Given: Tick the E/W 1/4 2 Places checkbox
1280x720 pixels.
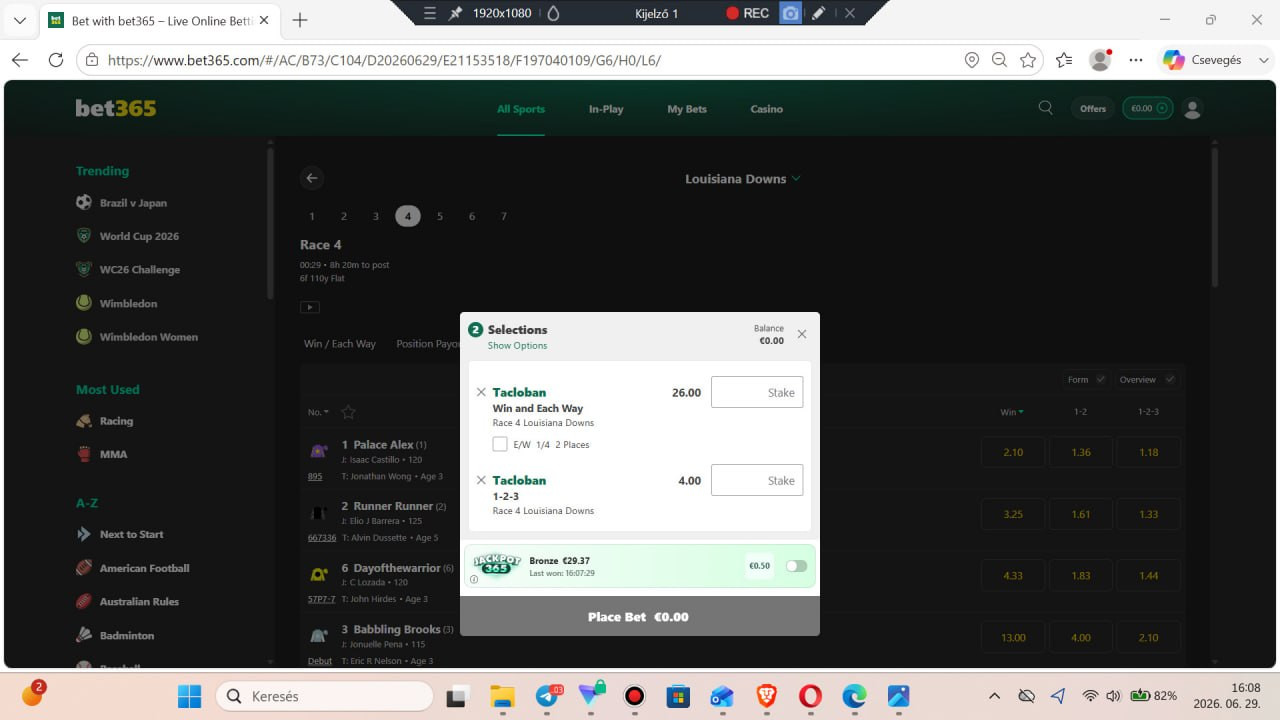Looking at the screenshot, I should [x=500, y=444].
